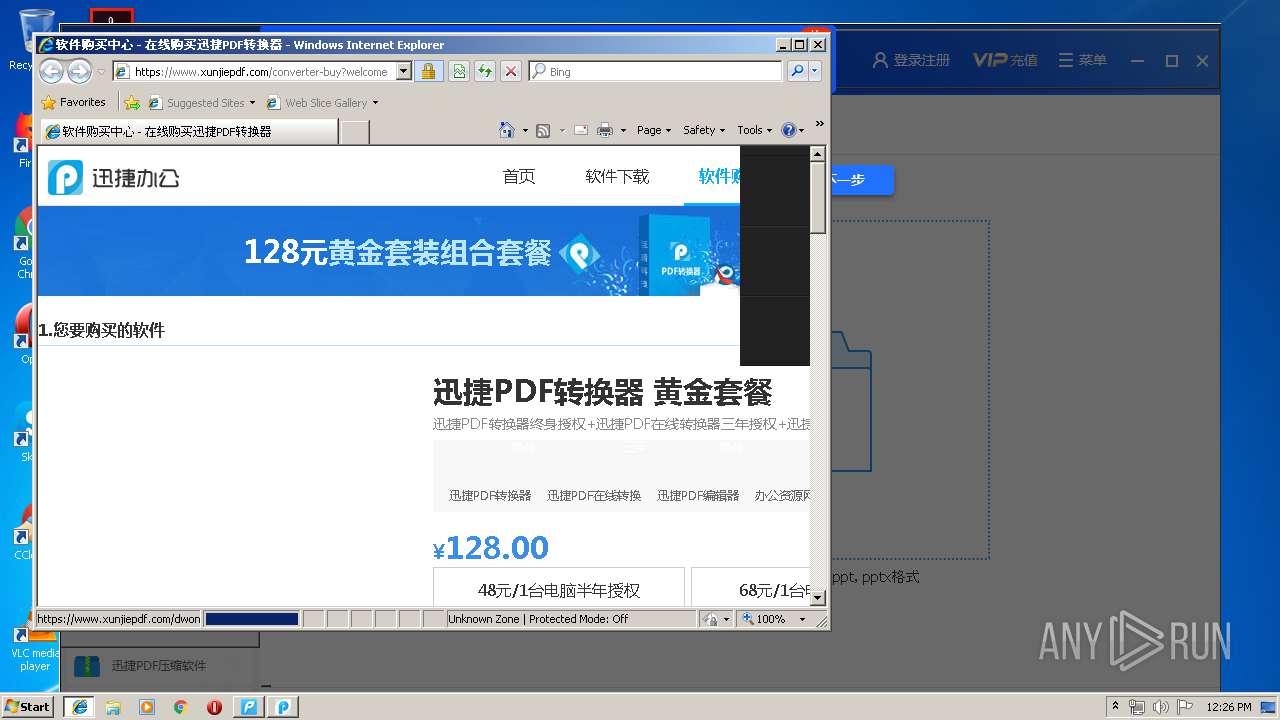Select the 迅捷PDF在线转换 product item
This screenshot has width=1280, height=720.
point(594,495)
